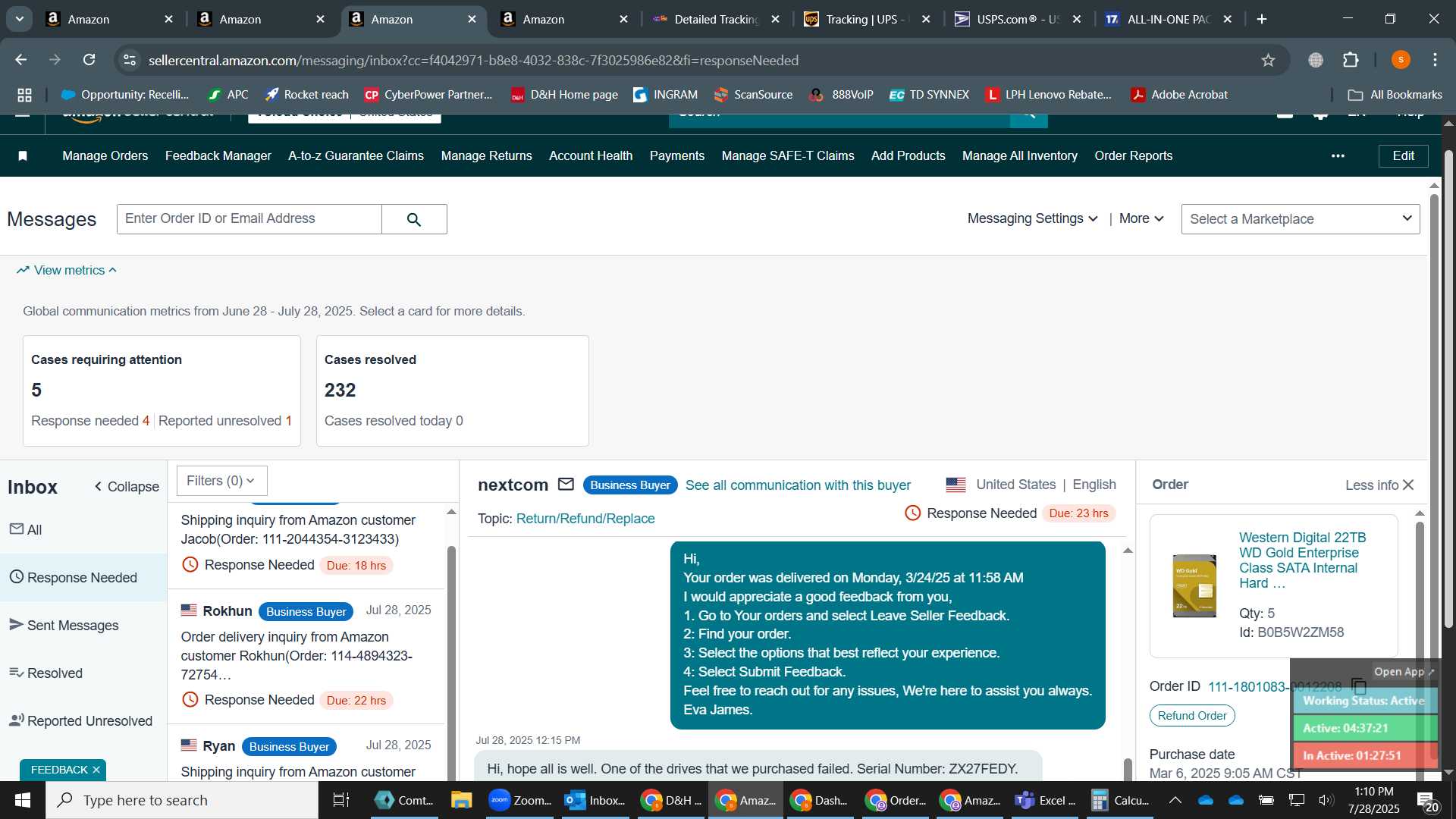Open the Chrome profile avatar

[x=1401, y=60]
